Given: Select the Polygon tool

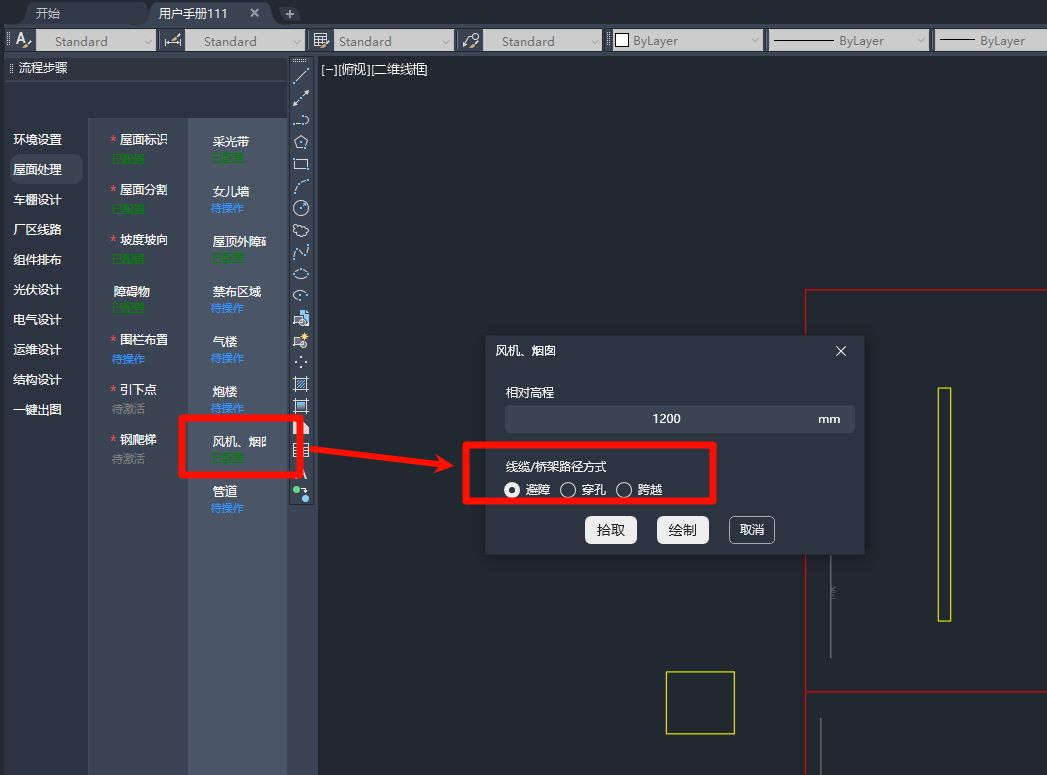Looking at the screenshot, I should [x=301, y=142].
